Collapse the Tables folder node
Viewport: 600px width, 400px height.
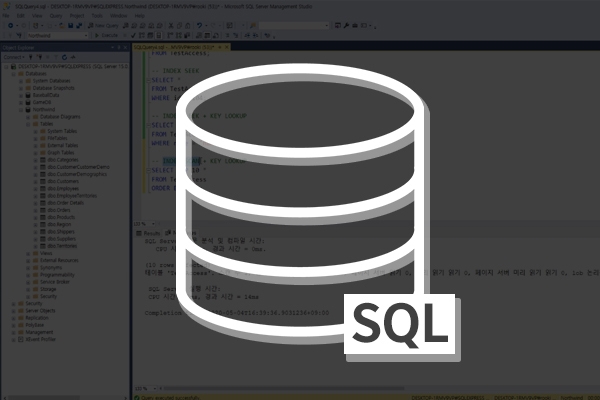[28, 124]
